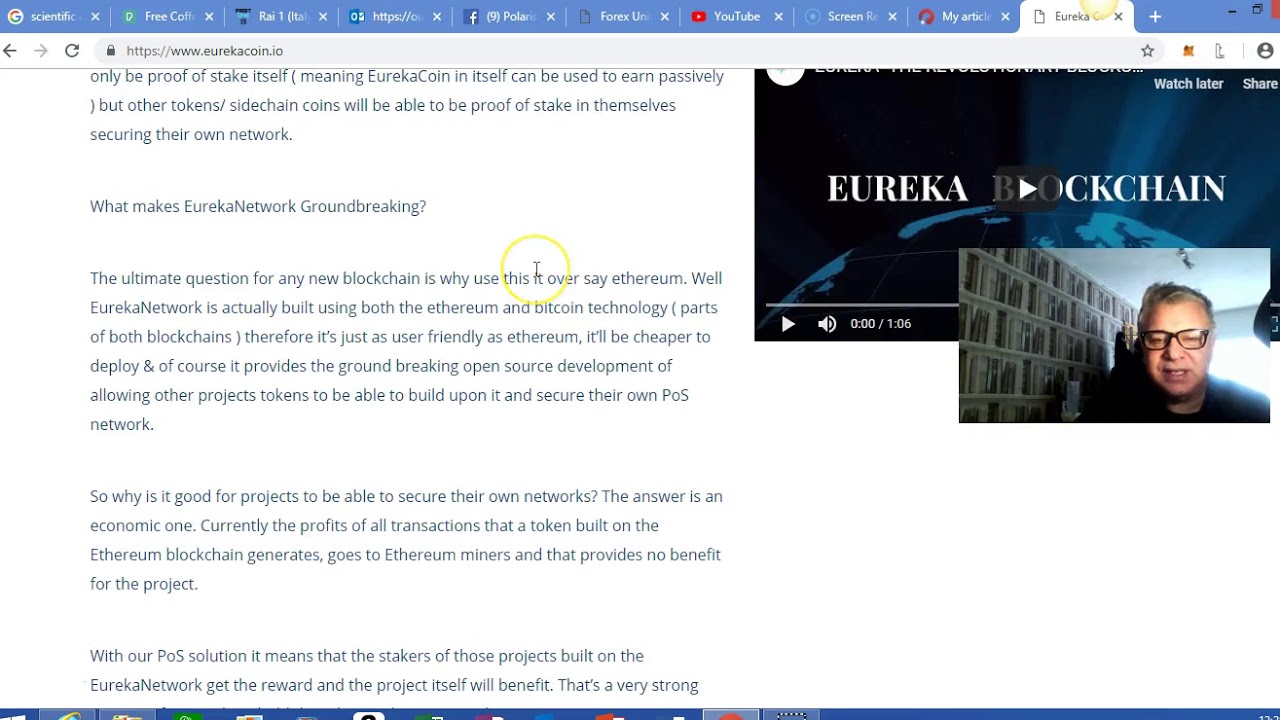Open the extension beside MetaMask
1280x720 pixels.
1220,51
